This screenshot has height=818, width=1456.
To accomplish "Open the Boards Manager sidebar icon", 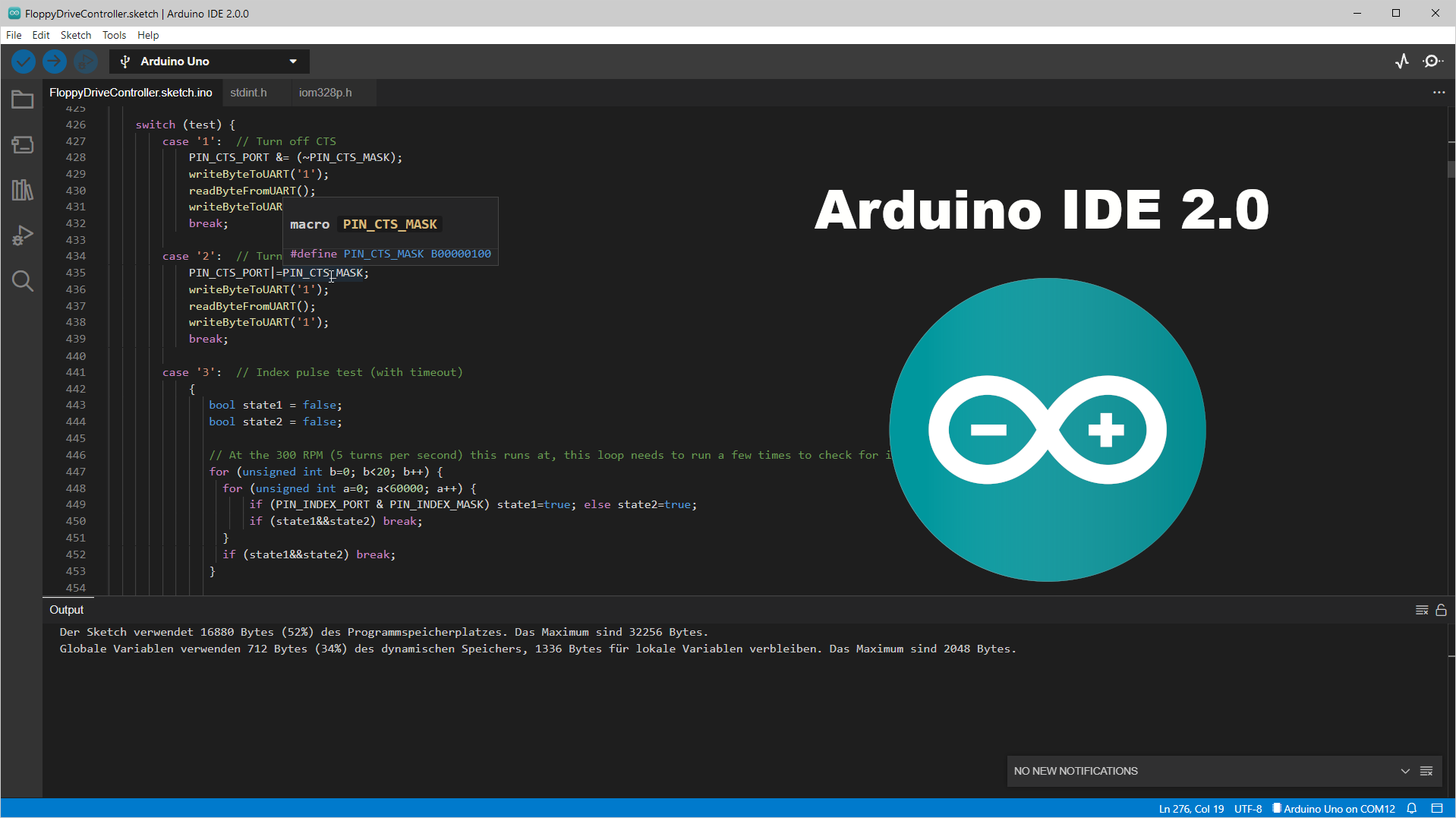I will click(x=22, y=144).
